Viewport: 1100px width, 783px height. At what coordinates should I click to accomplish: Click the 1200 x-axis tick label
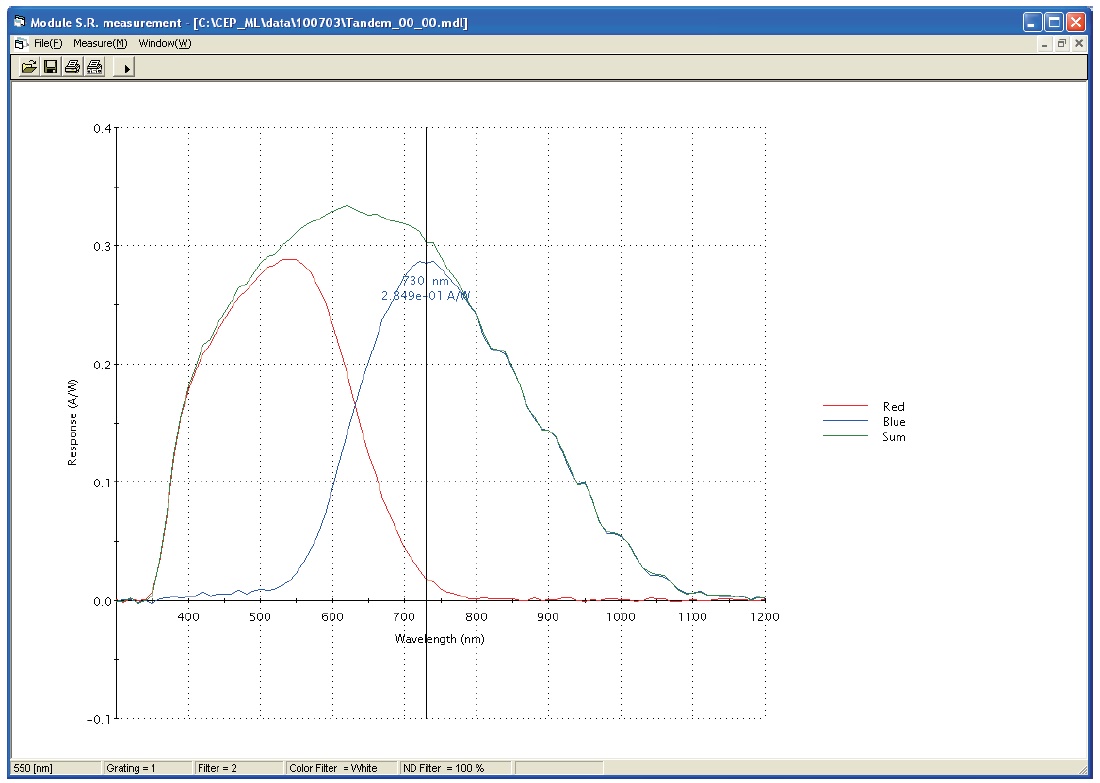click(x=765, y=617)
